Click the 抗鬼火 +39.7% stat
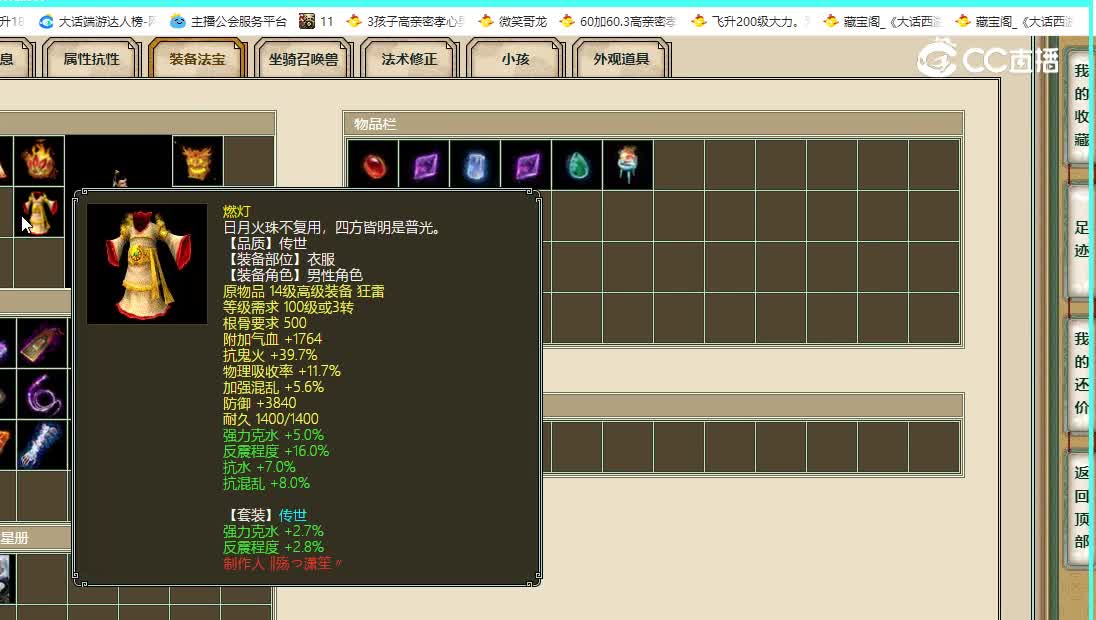 point(271,356)
